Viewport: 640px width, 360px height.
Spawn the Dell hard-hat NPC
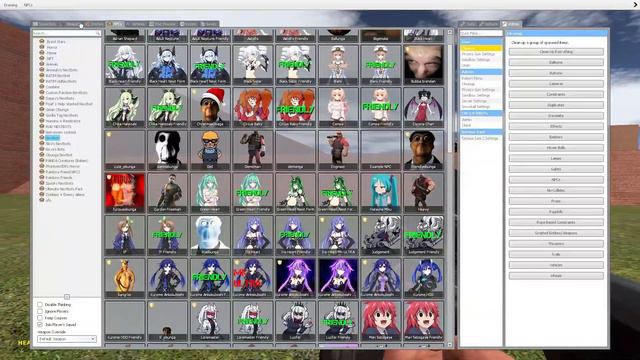point(210,150)
